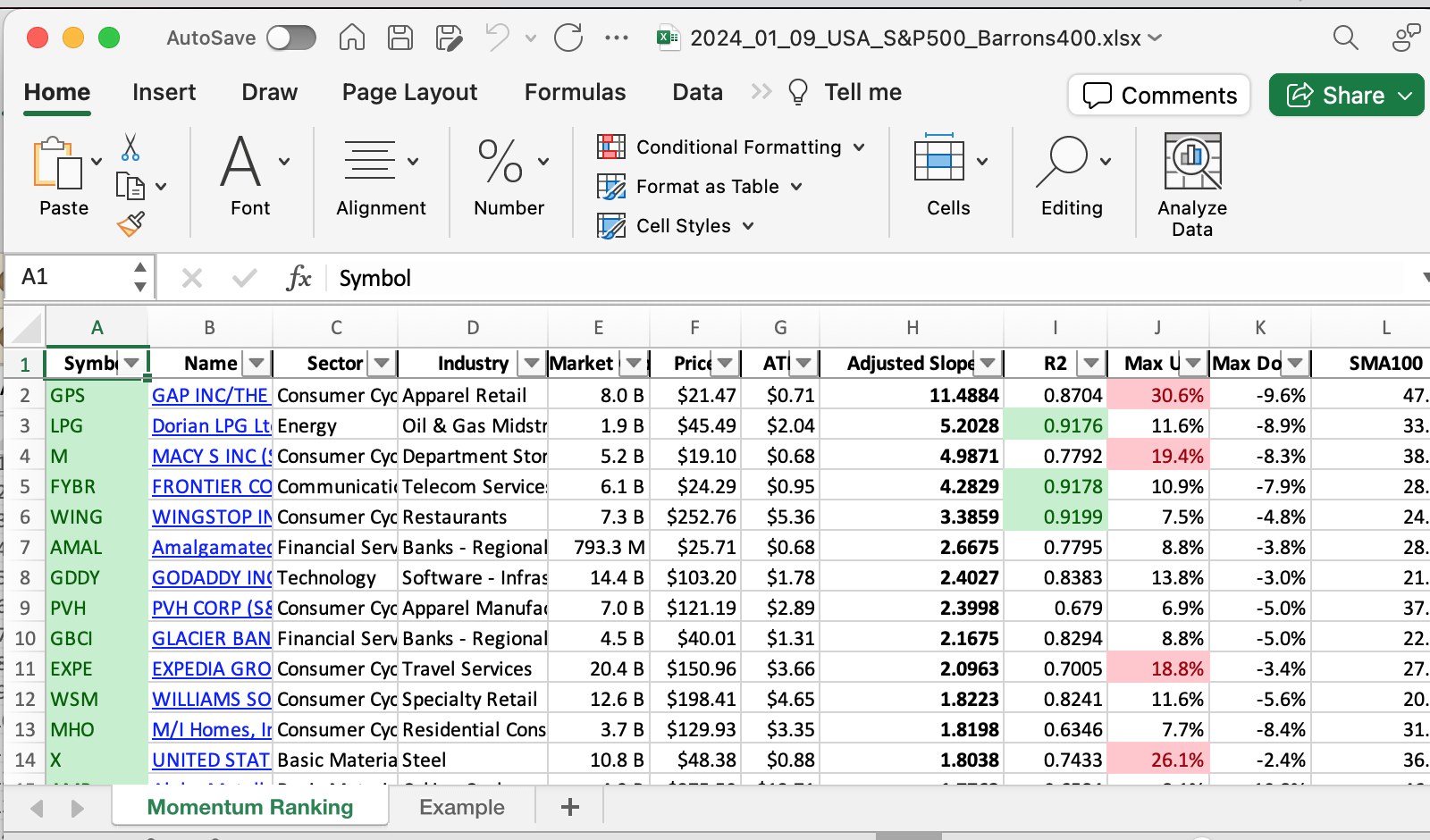Screen dimensions: 1430x840
Task: Switch to the Page Layout tab
Action: tap(409, 92)
